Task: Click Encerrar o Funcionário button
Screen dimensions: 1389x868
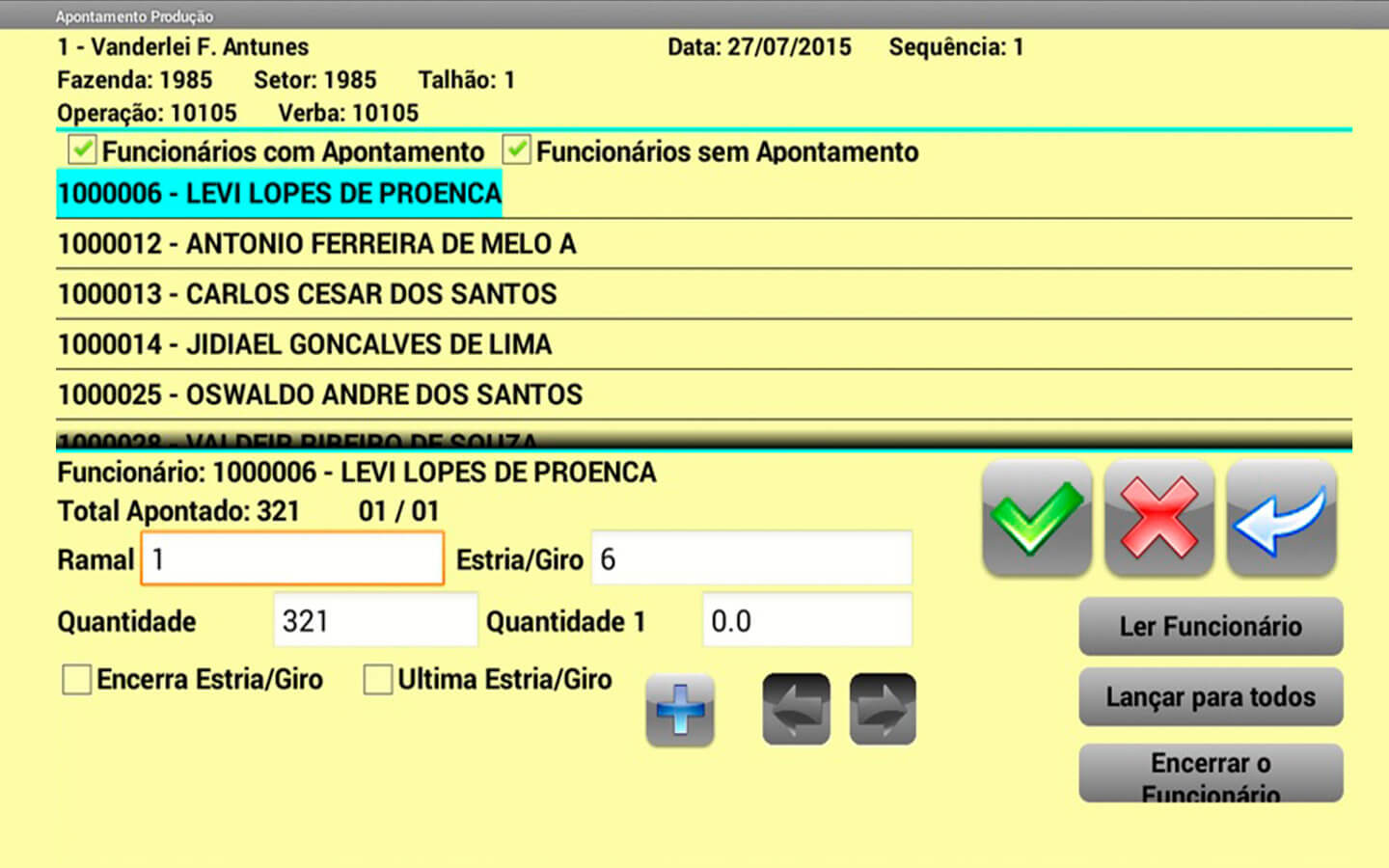Action: click(1211, 773)
